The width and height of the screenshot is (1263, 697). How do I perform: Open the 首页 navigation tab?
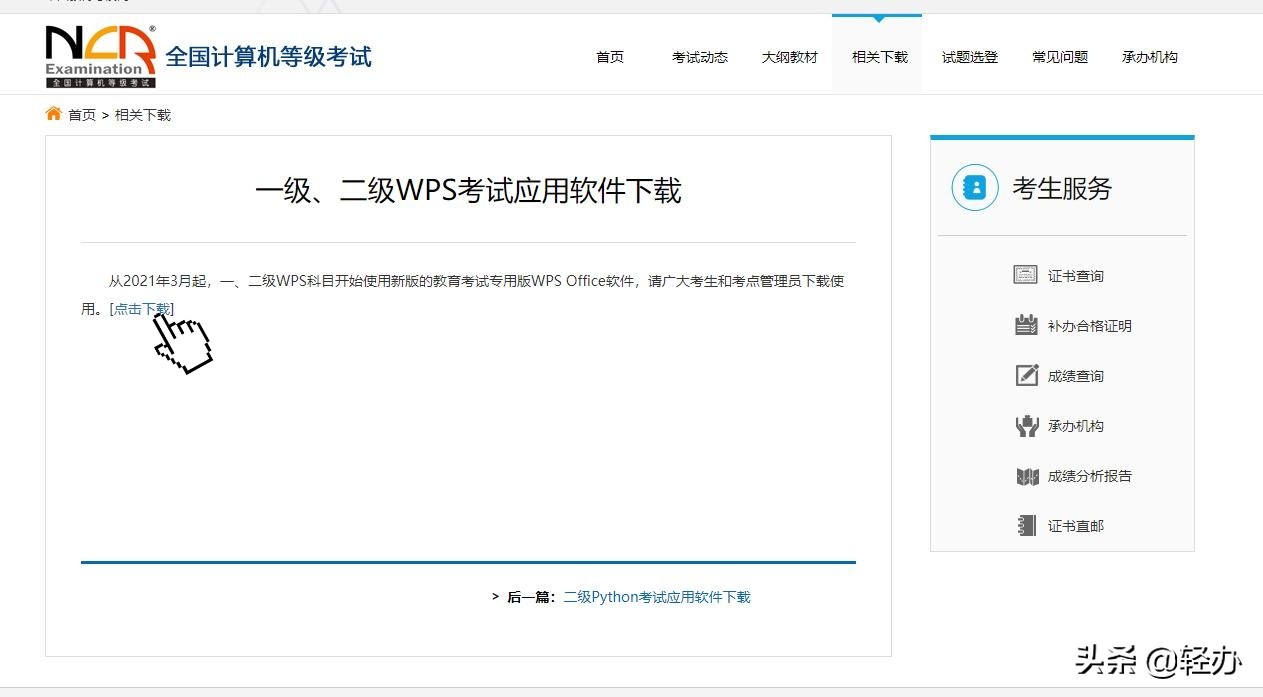[610, 57]
